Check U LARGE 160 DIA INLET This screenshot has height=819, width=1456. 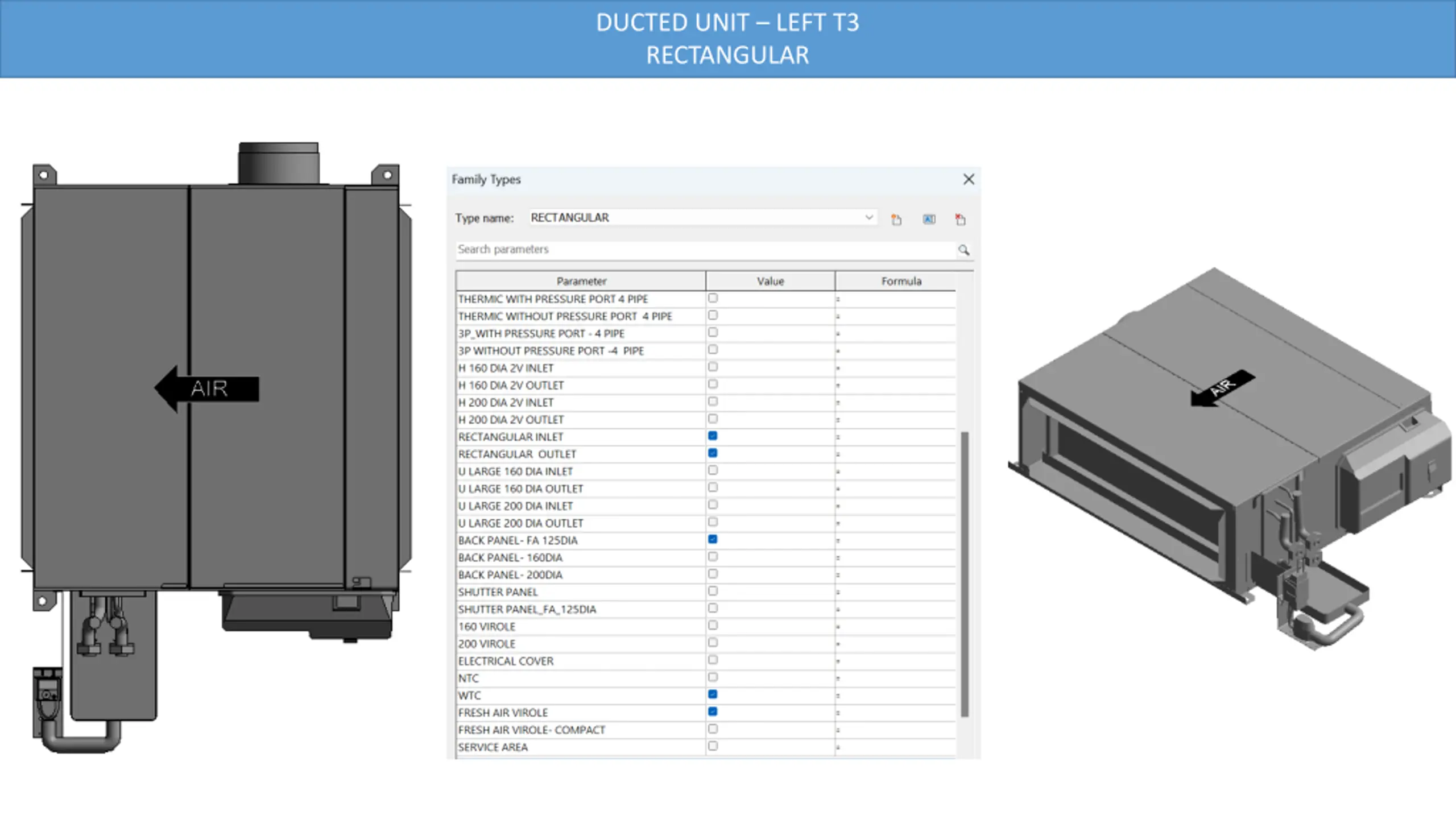(713, 470)
